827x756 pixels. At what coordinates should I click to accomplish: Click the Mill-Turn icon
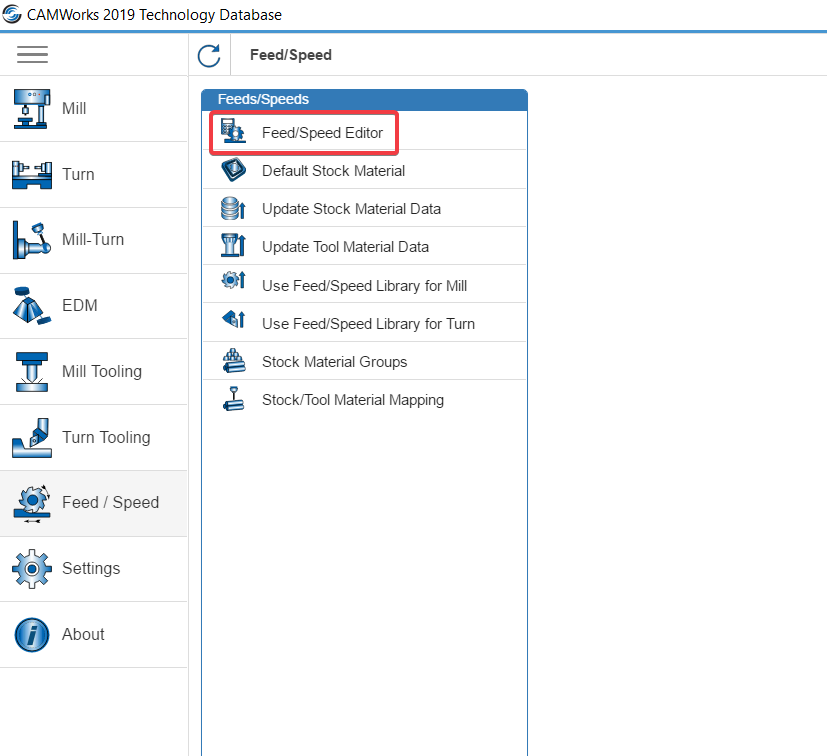point(32,240)
